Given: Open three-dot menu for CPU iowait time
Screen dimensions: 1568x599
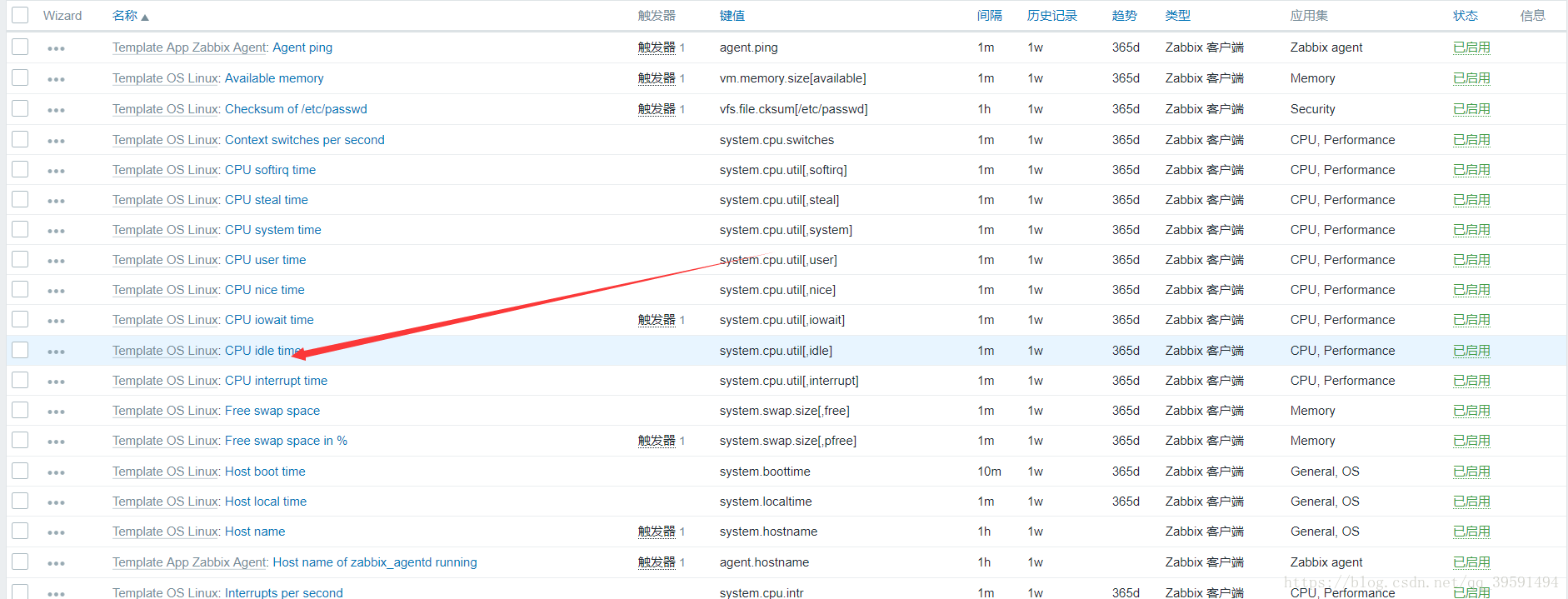Looking at the screenshot, I should (x=56, y=321).
